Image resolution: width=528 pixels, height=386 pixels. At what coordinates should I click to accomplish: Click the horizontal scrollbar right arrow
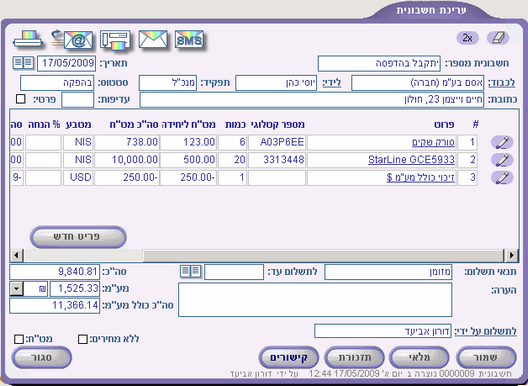tap(511, 255)
